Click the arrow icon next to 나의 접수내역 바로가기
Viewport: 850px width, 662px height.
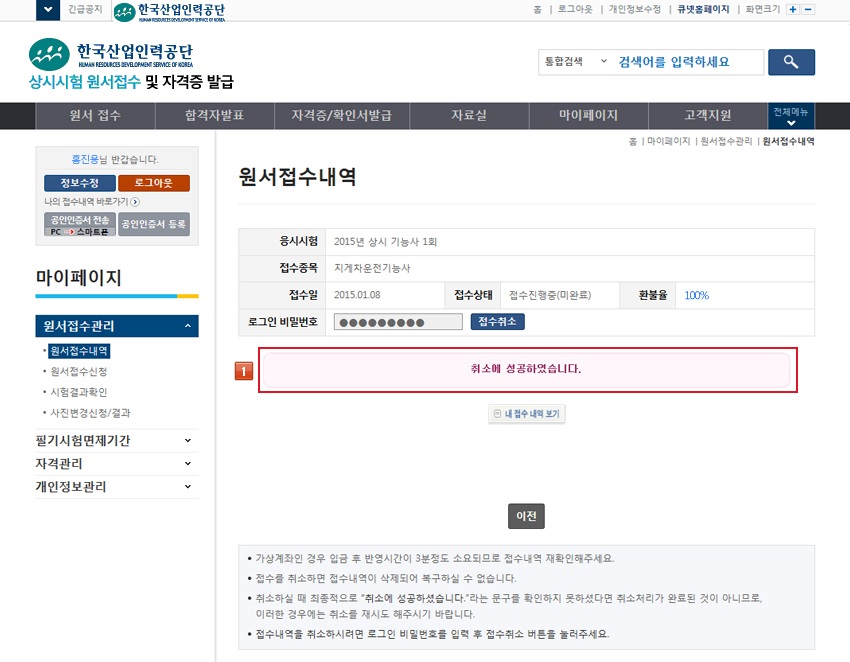135,202
